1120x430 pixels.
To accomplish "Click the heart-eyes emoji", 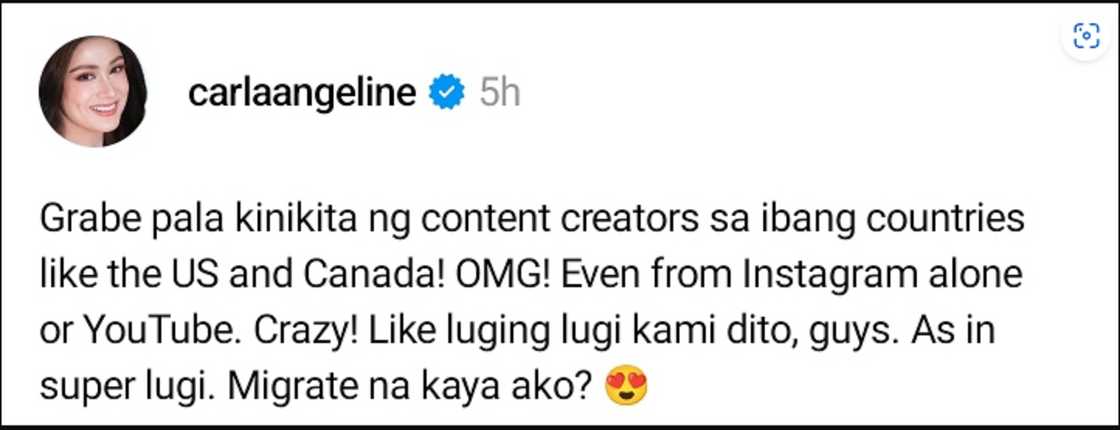I will click(x=627, y=386).
